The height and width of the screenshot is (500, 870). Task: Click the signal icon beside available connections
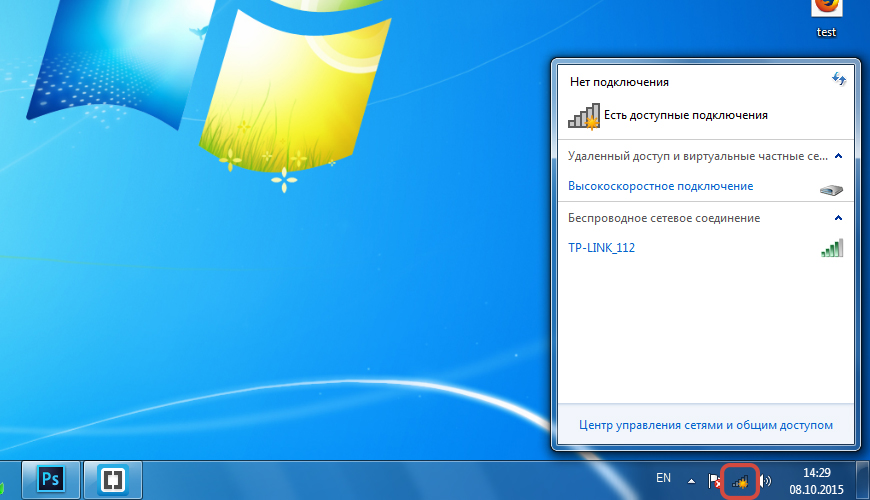(584, 117)
